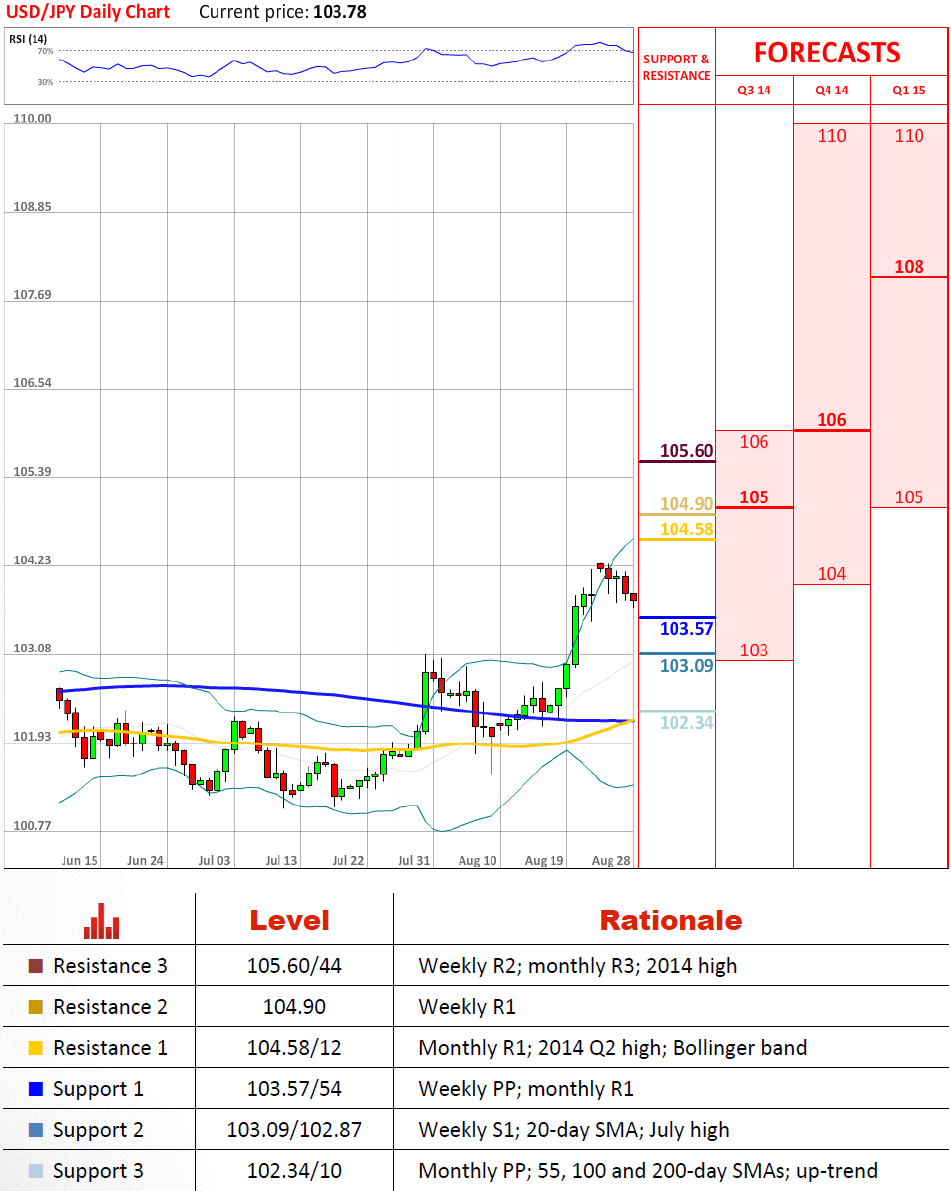Open the Q3 14 forecast column header
Viewport: 951px width, 1191px height.
754,90
